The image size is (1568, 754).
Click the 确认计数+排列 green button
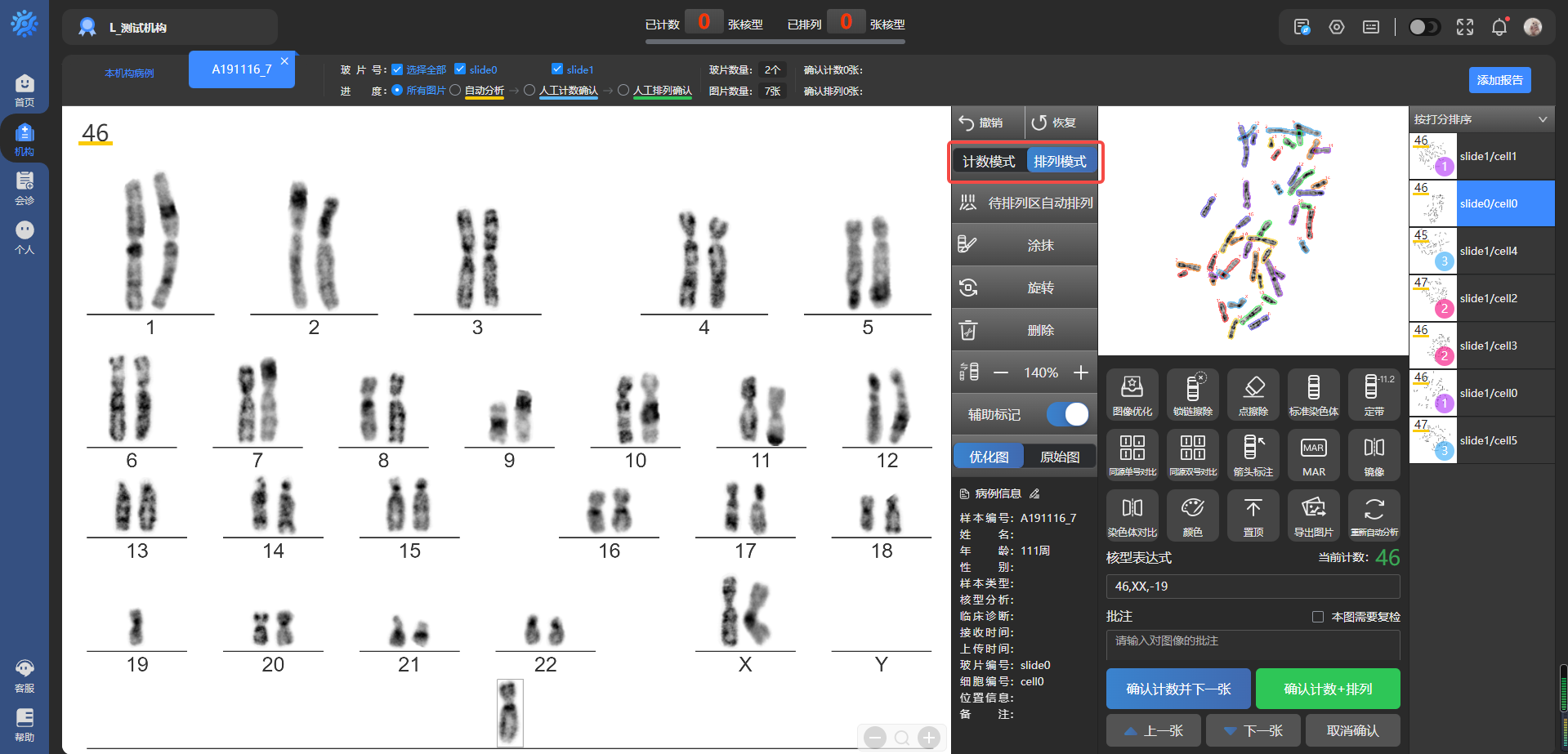point(1327,689)
